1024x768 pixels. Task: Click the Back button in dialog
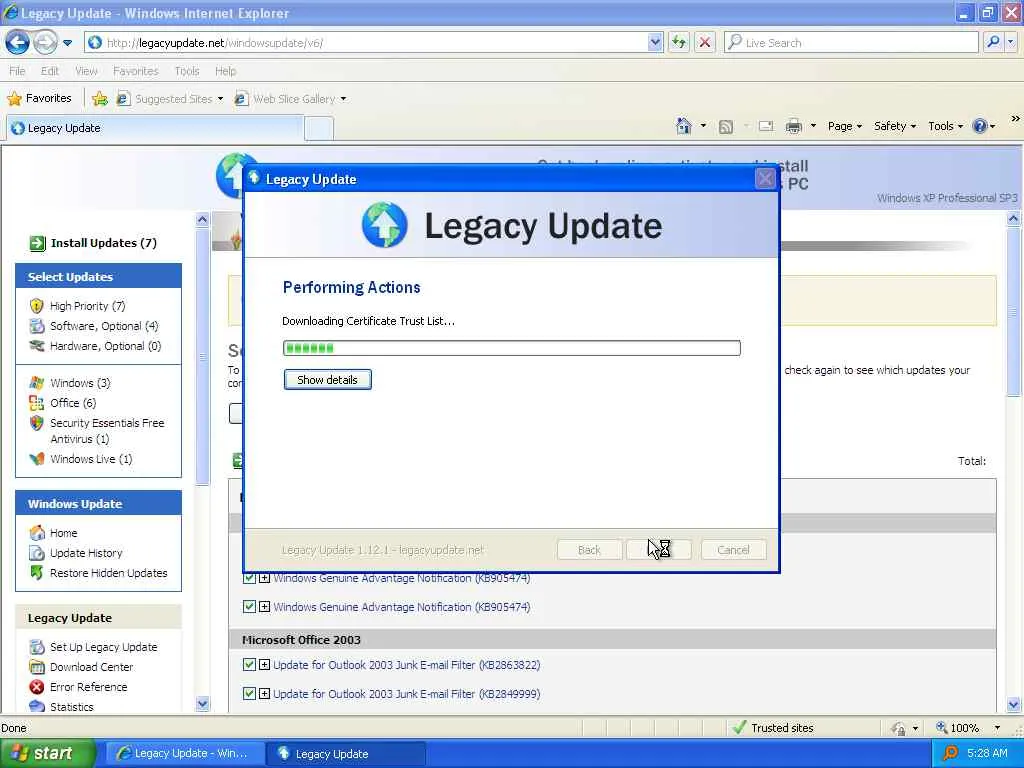pyautogui.click(x=588, y=550)
